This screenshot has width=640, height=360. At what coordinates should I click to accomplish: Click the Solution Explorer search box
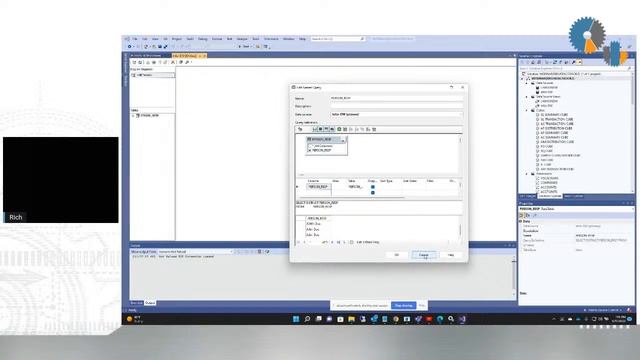click(576, 68)
